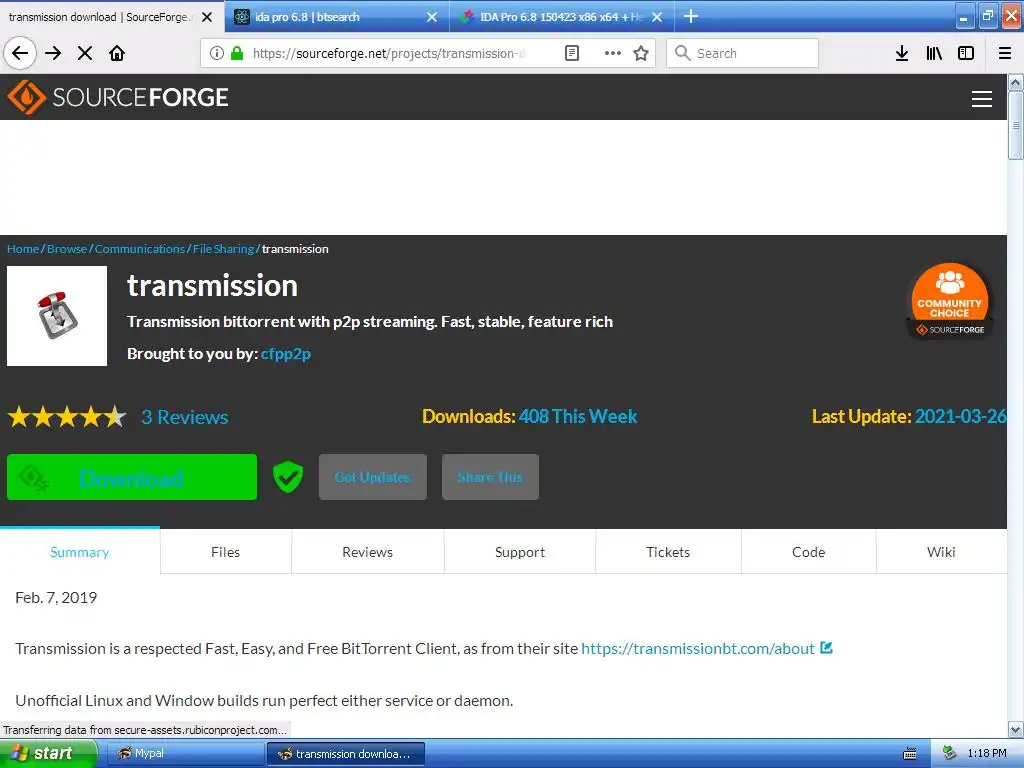The height and width of the screenshot is (768, 1024).
Task: Open page actions three-dots menu
Action: pyautogui.click(x=613, y=53)
